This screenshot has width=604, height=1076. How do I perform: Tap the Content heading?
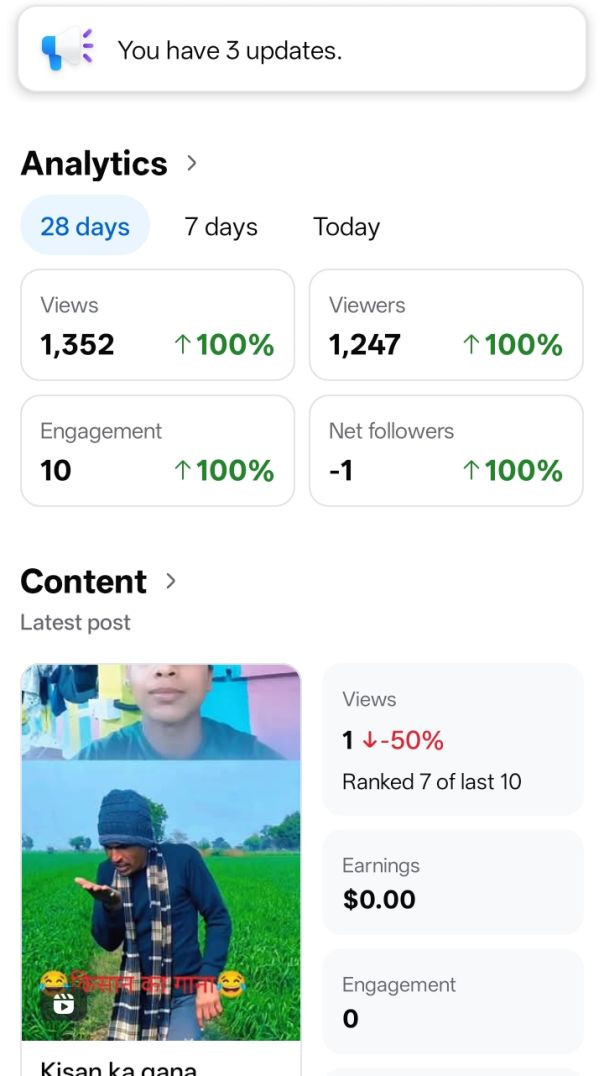click(x=84, y=581)
